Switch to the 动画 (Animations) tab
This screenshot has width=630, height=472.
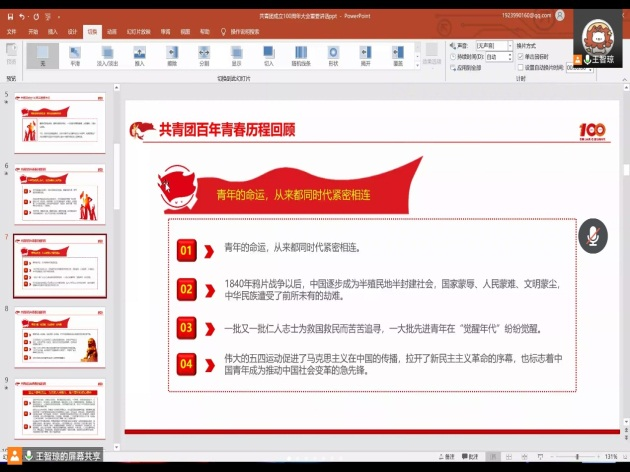111,31
